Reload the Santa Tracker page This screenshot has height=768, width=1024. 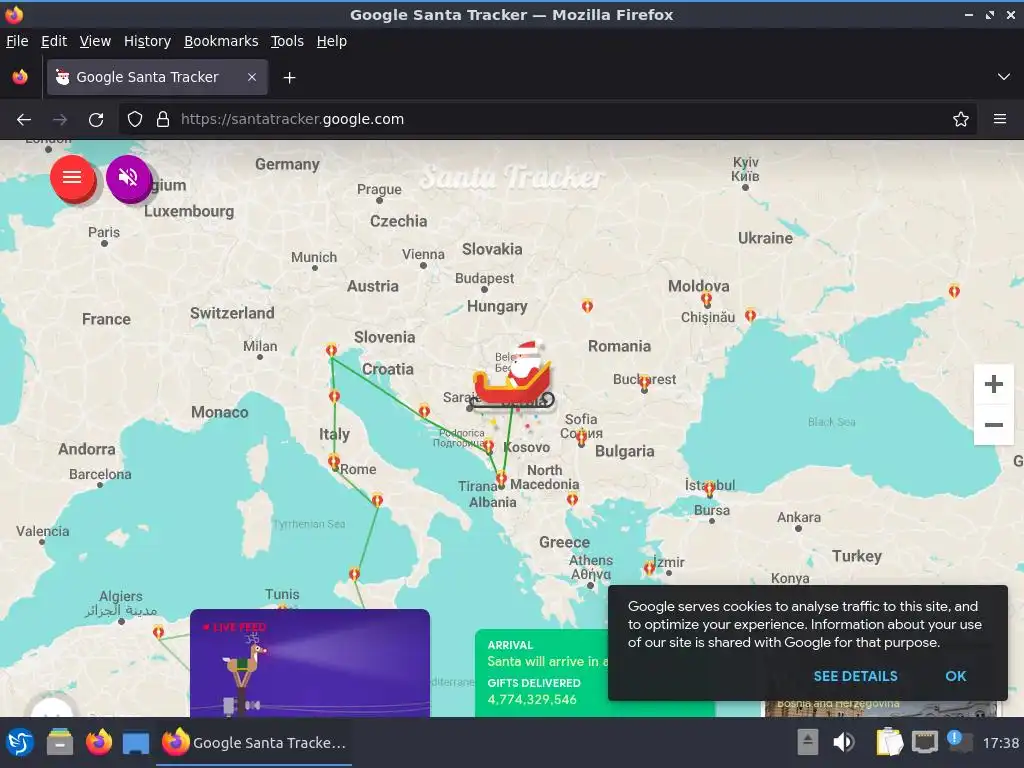(x=96, y=120)
